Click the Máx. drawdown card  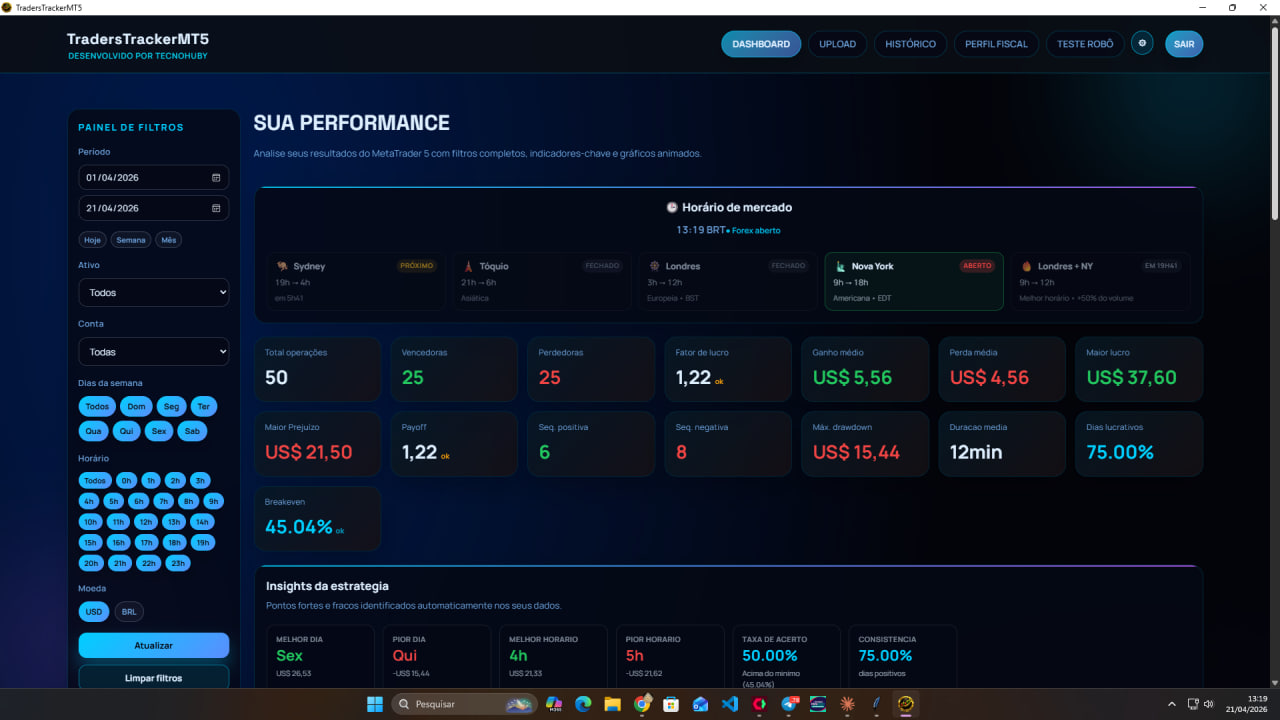(865, 444)
